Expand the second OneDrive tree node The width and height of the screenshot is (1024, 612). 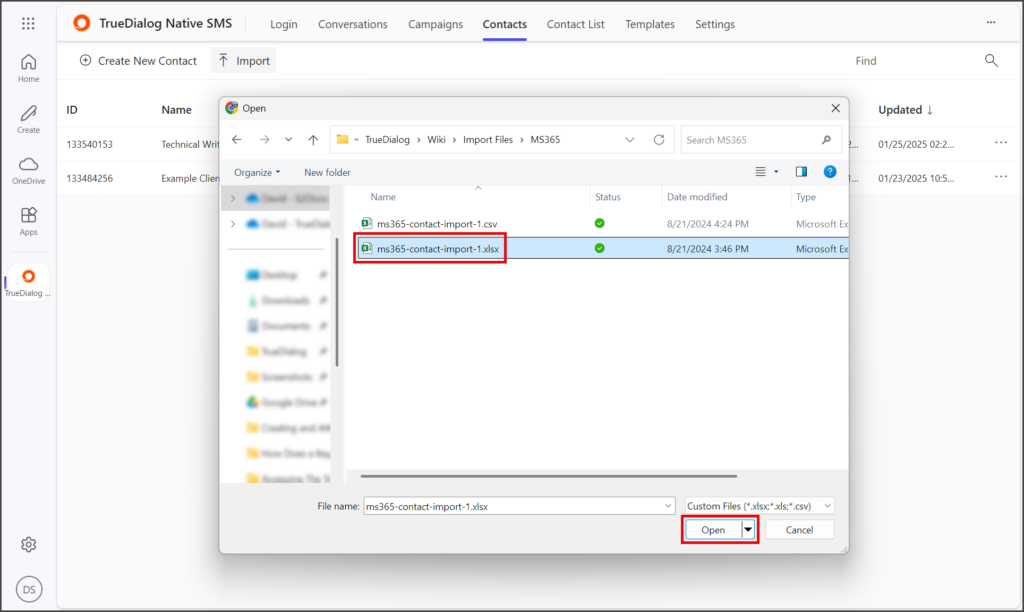click(x=233, y=223)
